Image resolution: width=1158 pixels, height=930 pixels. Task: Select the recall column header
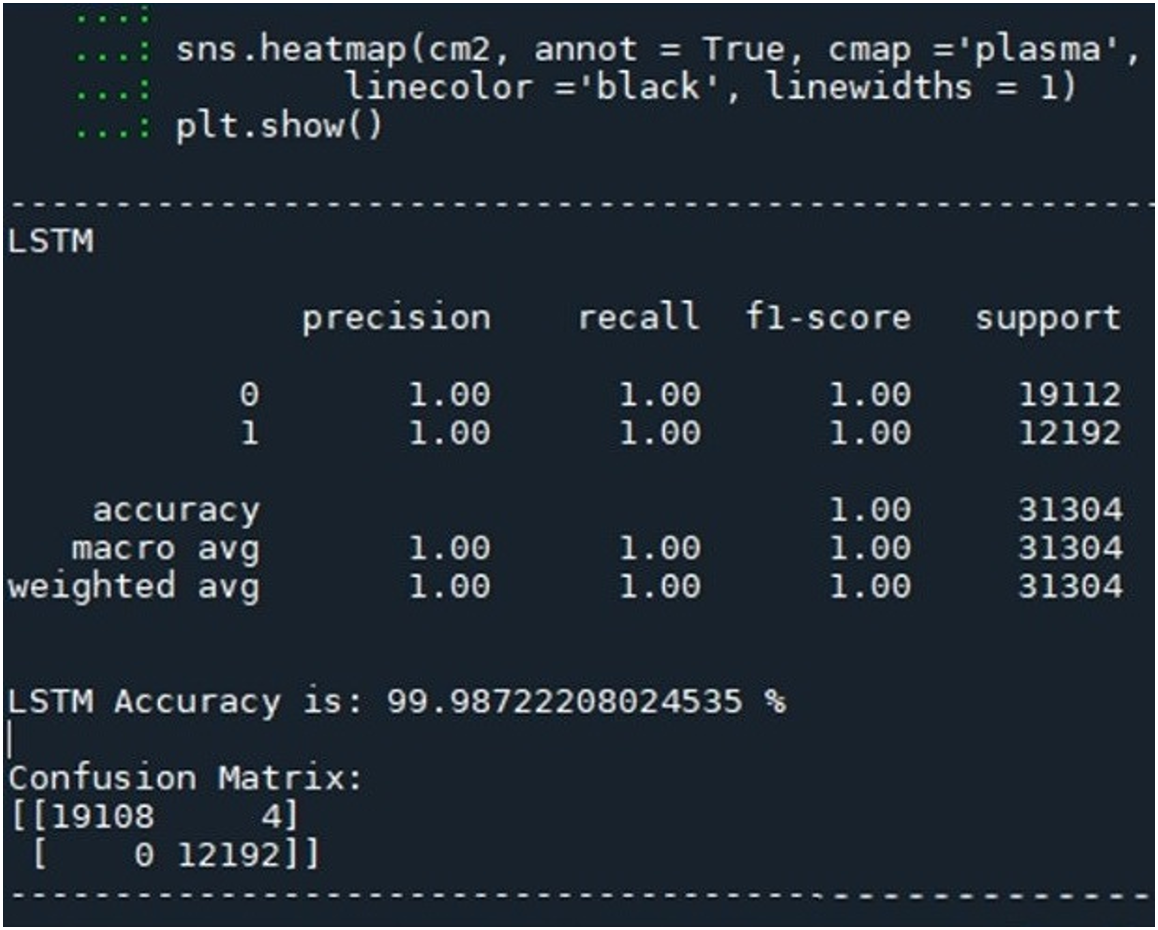pyautogui.click(x=638, y=318)
